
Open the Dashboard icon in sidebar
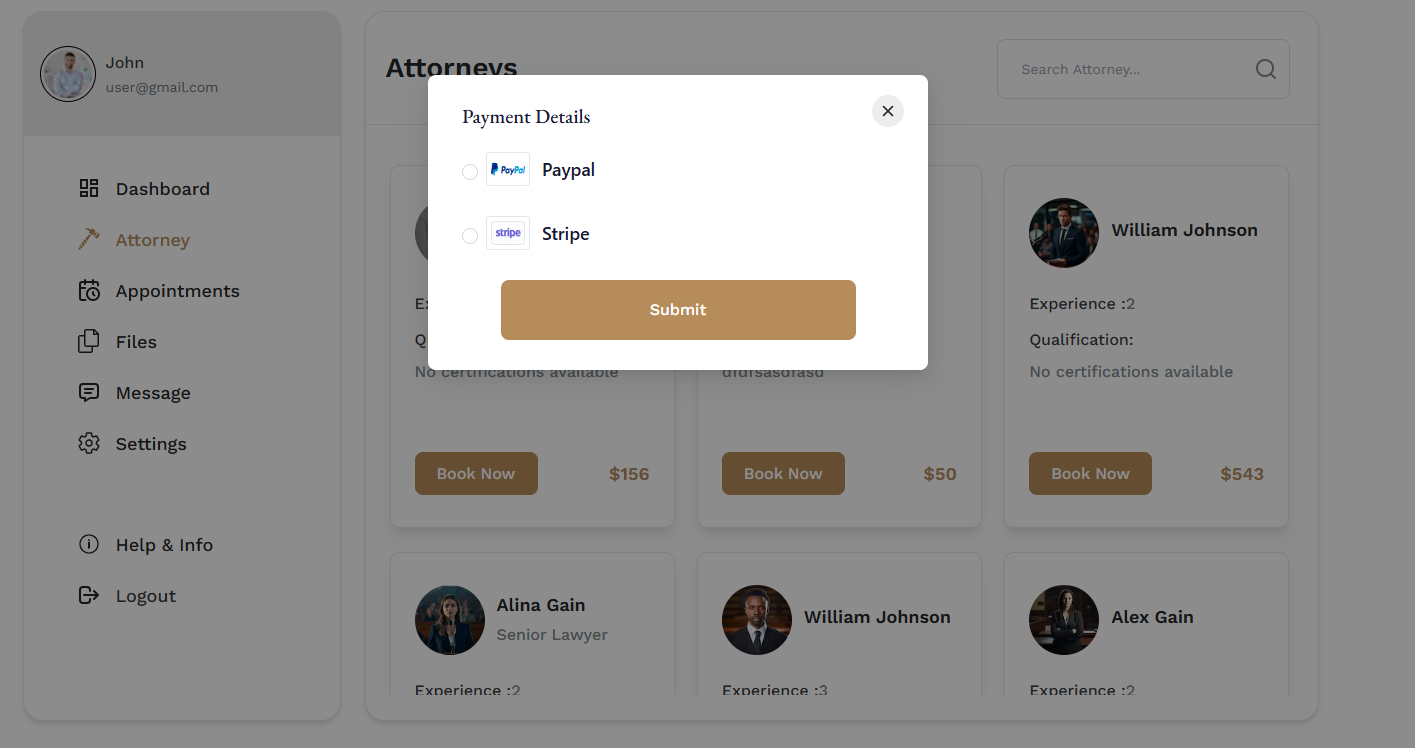(89, 188)
